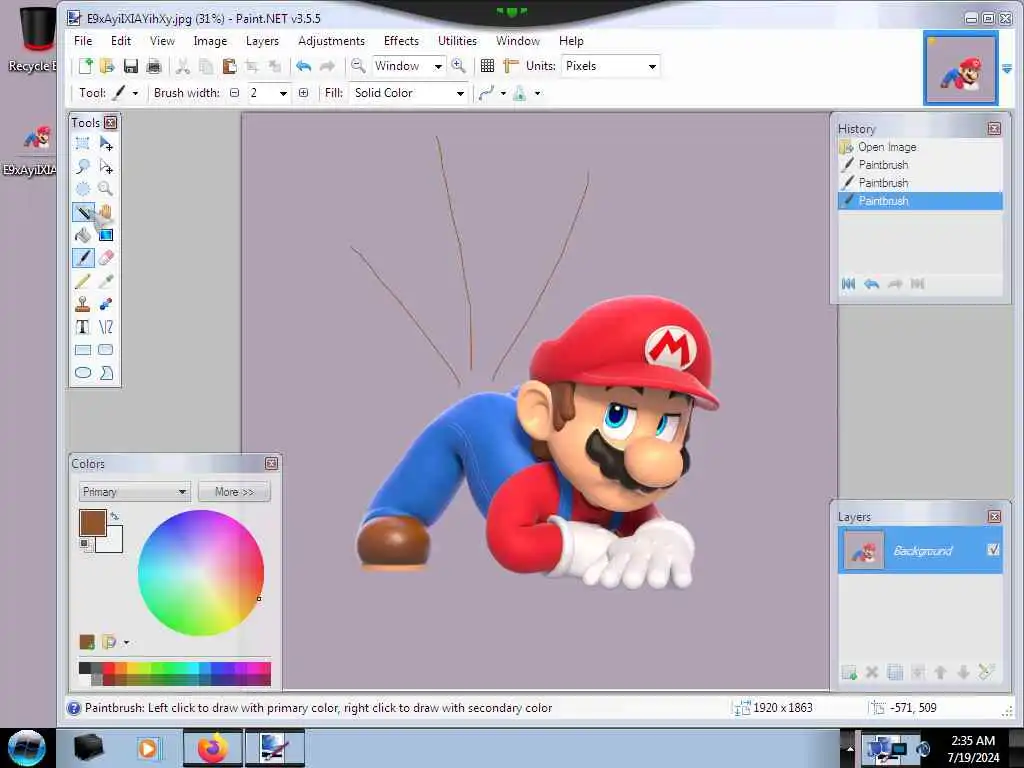Image resolution: width=1024 pixels, height=768 pixels.
Task: Select the Paint Bucket tool
Action: [83, 235]
